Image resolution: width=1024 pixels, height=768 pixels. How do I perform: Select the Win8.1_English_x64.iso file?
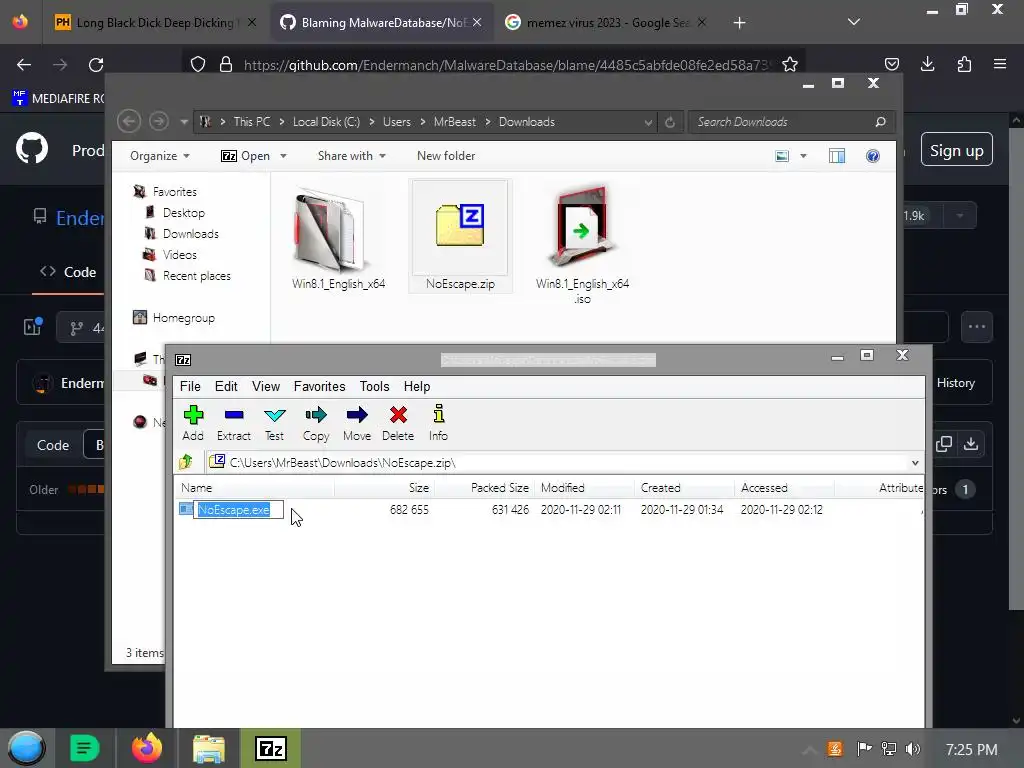[x=583, y=244]
